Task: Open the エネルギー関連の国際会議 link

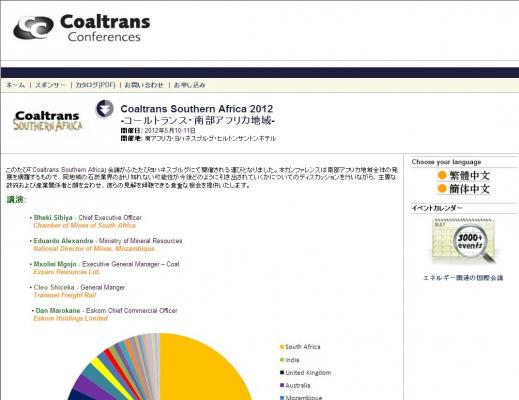Action: pyautogui.click(x=463, y=278)
